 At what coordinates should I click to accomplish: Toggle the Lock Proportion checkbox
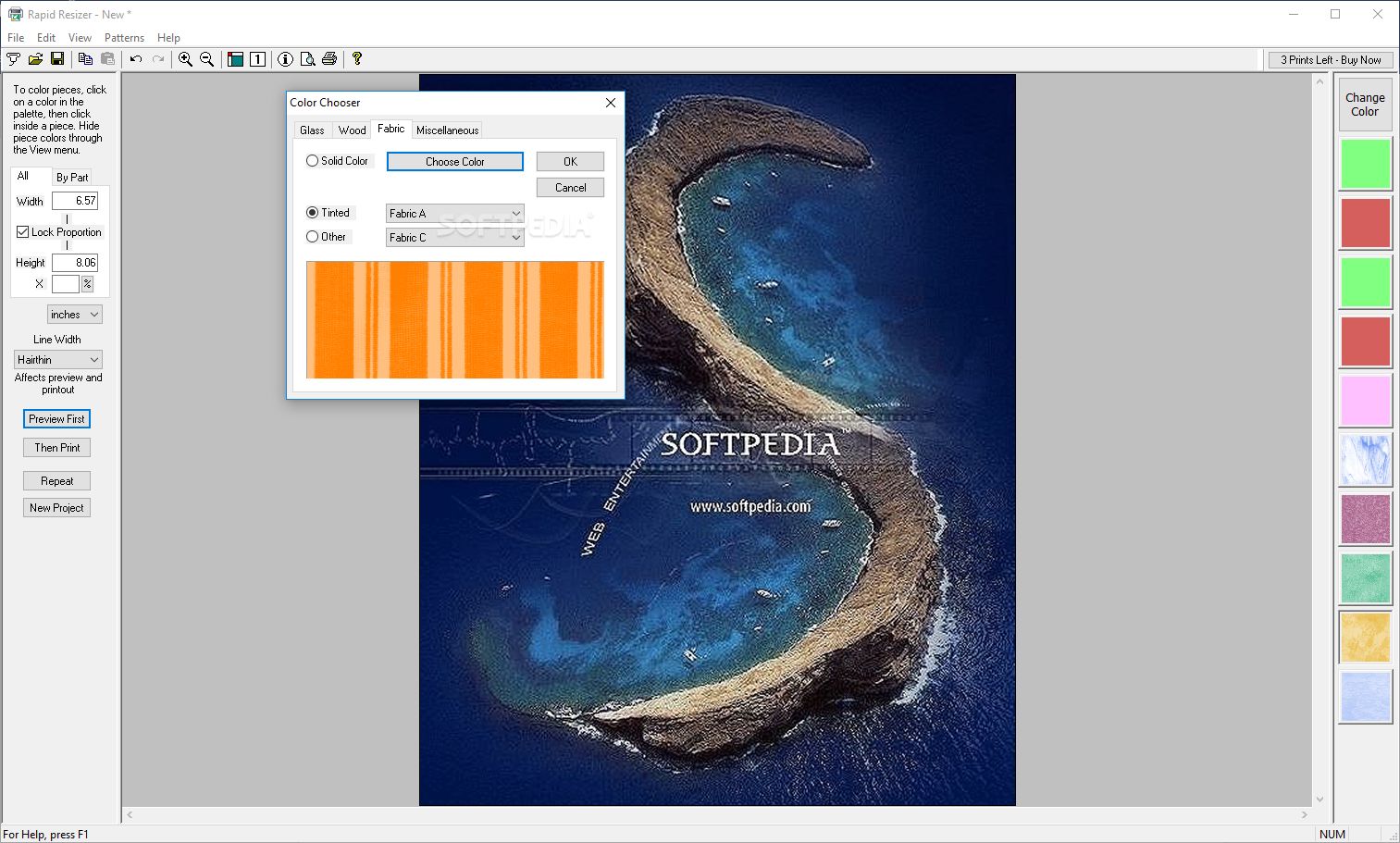coord(22,232)
